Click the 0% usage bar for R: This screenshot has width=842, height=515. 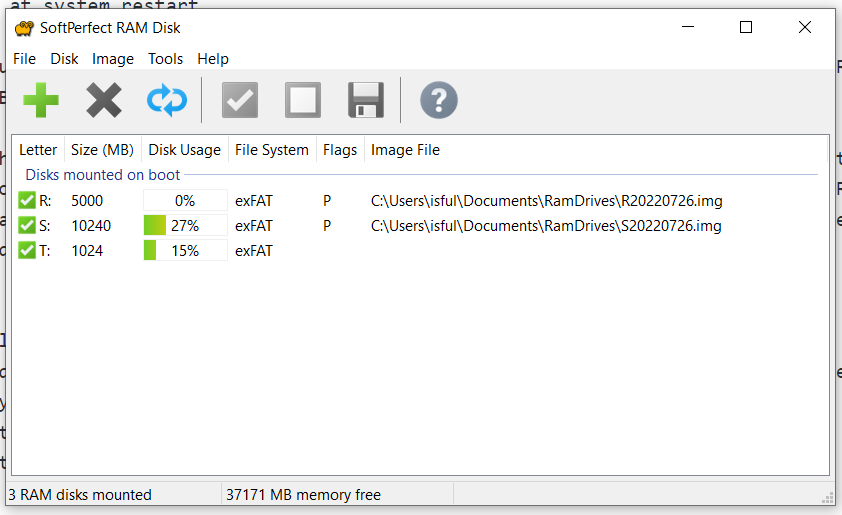click(x=185, y=201)
